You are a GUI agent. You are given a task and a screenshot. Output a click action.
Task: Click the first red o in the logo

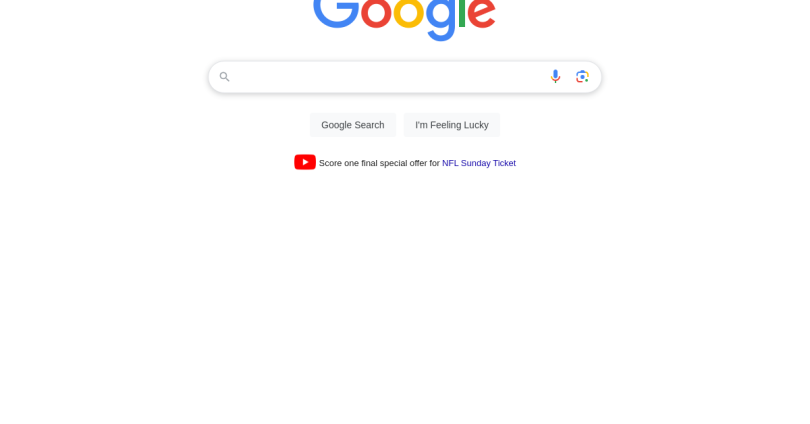click(x=376, y=12)
